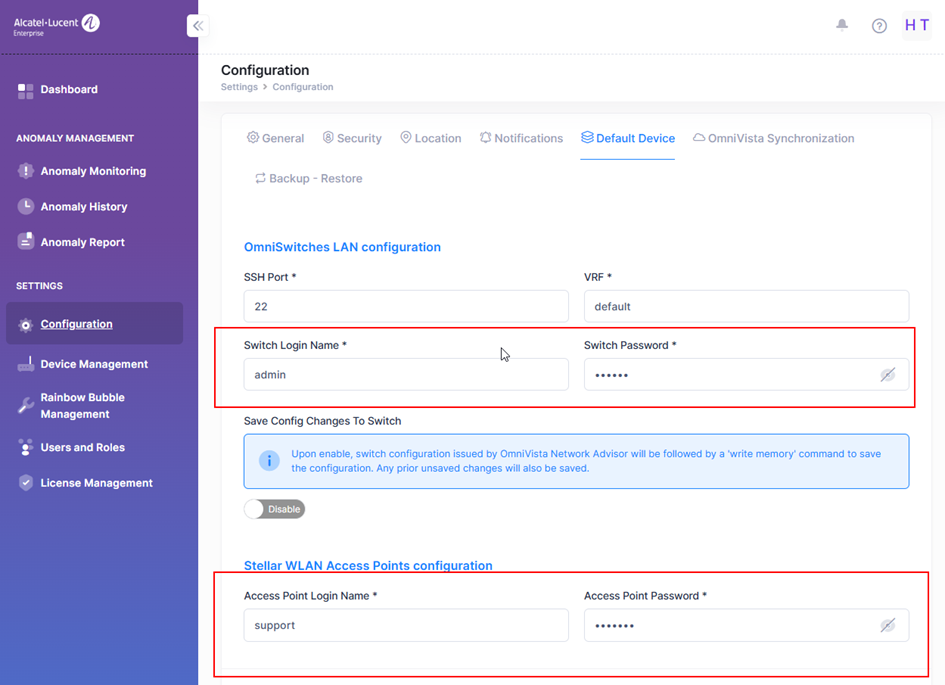
Task: Open Anomaly Monitoring page
Action: click(x=92, y=171)
